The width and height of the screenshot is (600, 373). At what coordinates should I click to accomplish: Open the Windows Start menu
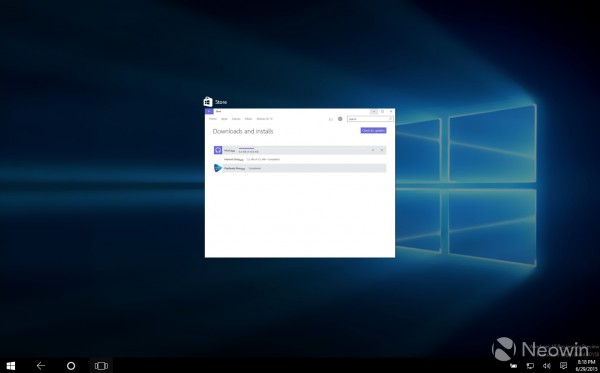tap(11, 366)
